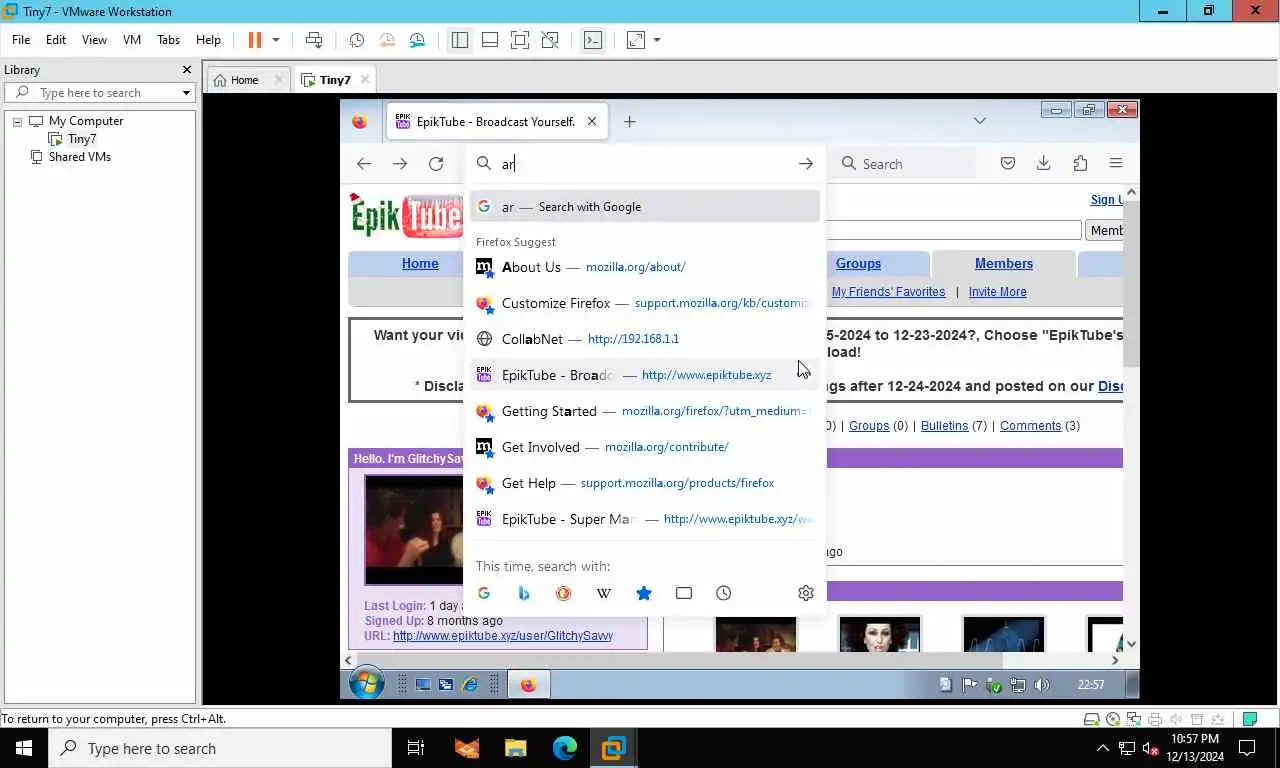Image resolution: width=1280 pixels, height=768 pixels.
Task: Open the Firefox extensions panel
Action: coord(1080,164)
